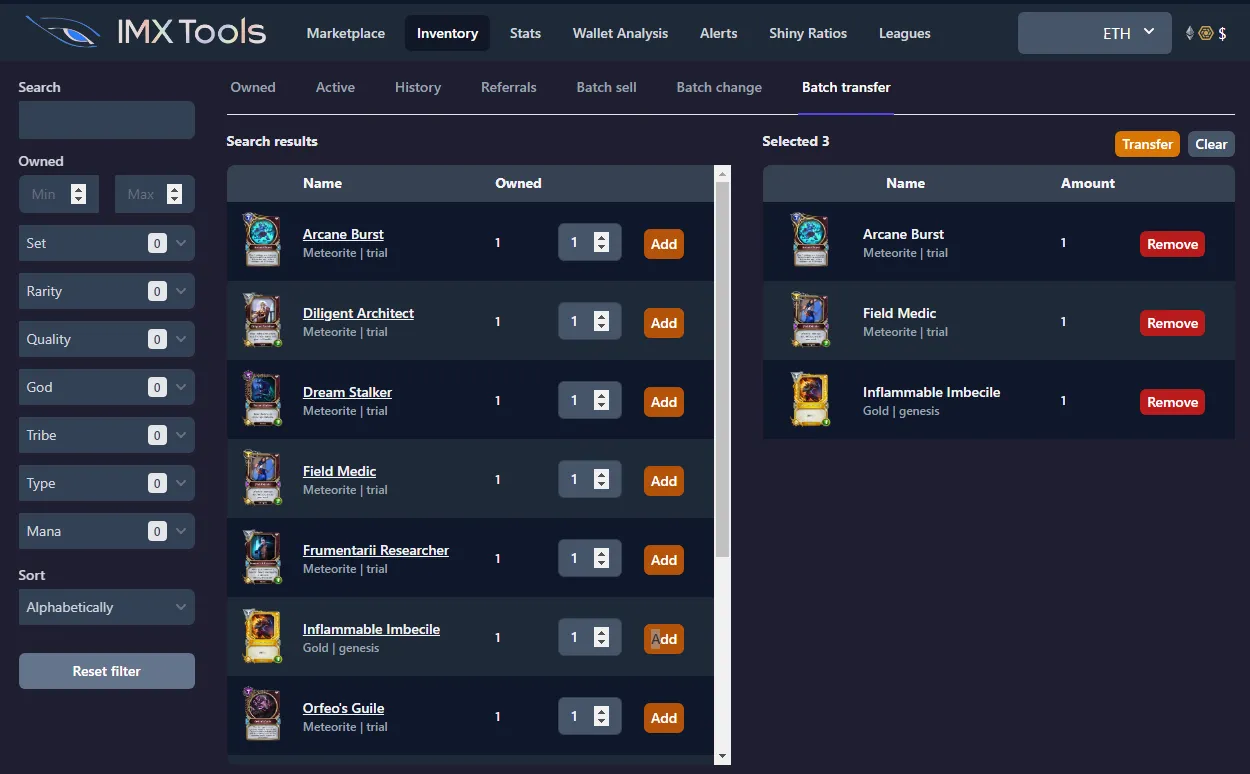
Task: Expand the God filter dropdown
Action: click(x=107, y=387)
